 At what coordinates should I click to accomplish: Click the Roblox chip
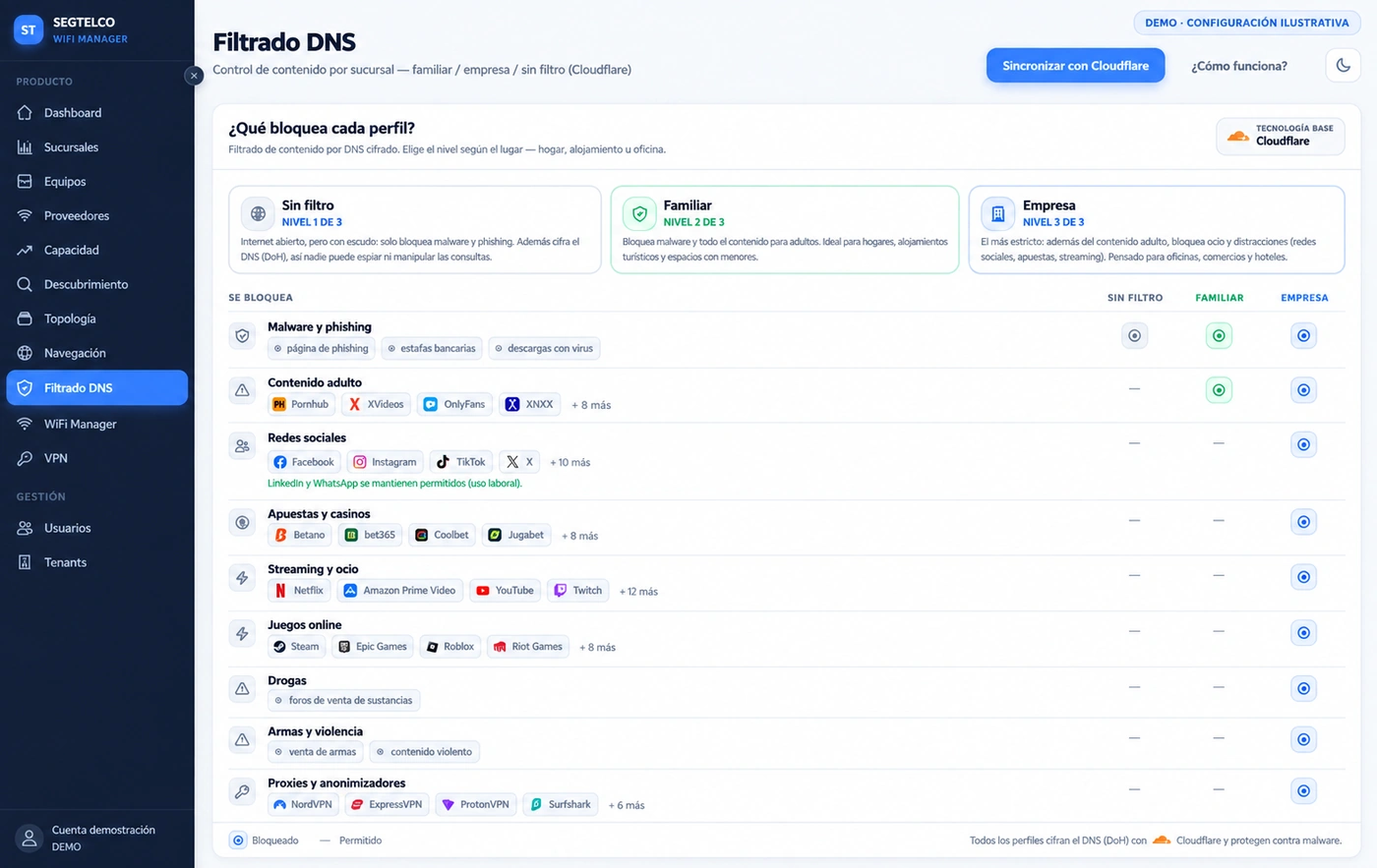point(451,647)
